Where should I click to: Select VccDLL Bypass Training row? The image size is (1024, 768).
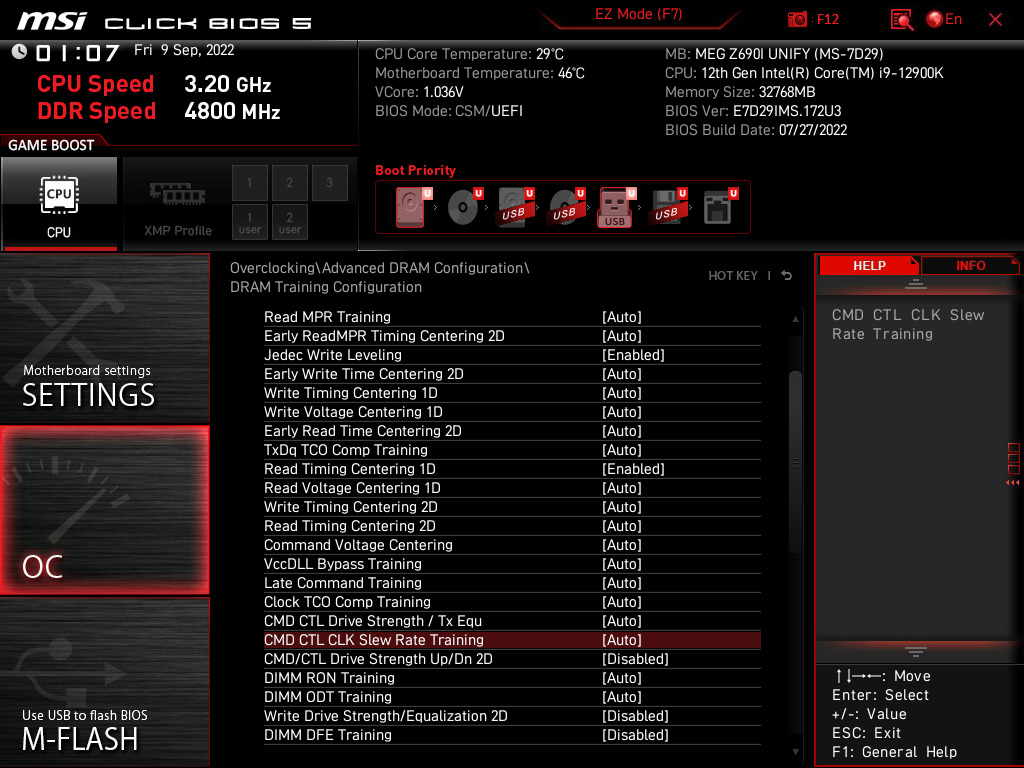pos(512,564)
